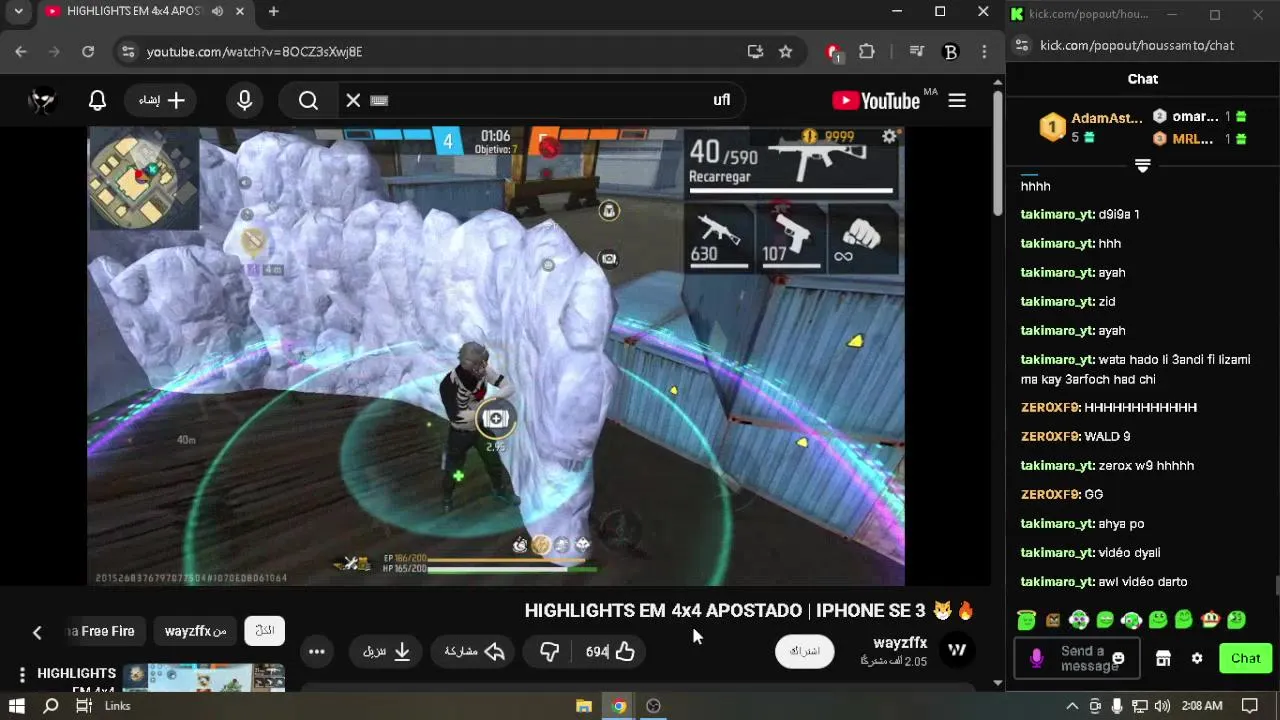This screenshot has width=1280, height=720.
Task: Subscribe to the wayzffx channel
Action: (805, 652)
